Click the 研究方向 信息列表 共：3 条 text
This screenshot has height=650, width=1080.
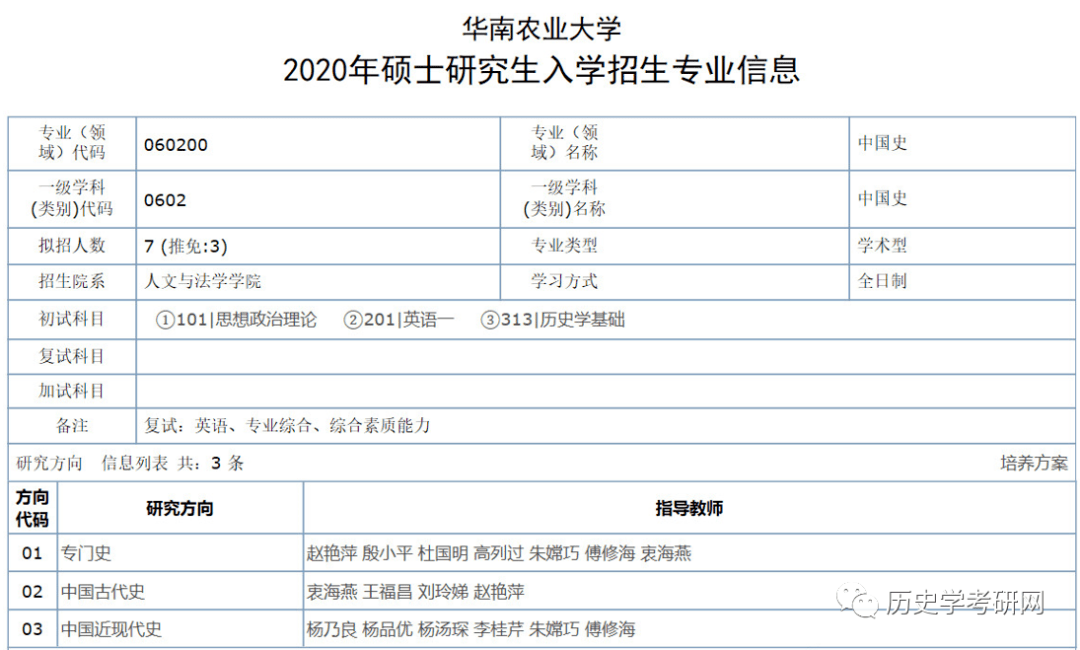pyautogui.click(x=130, y=463)
